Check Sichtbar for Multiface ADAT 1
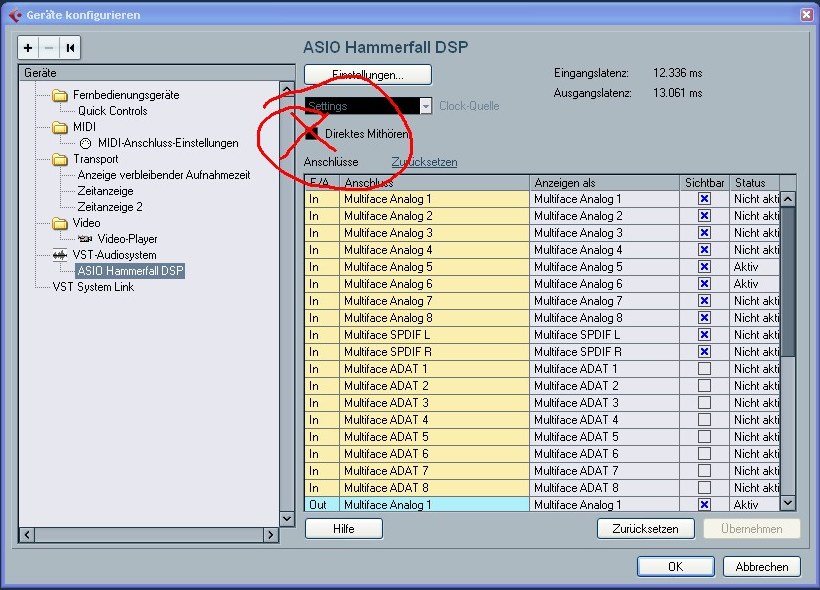The height and width of the screenshot is (590, 820). pos(704,369)
